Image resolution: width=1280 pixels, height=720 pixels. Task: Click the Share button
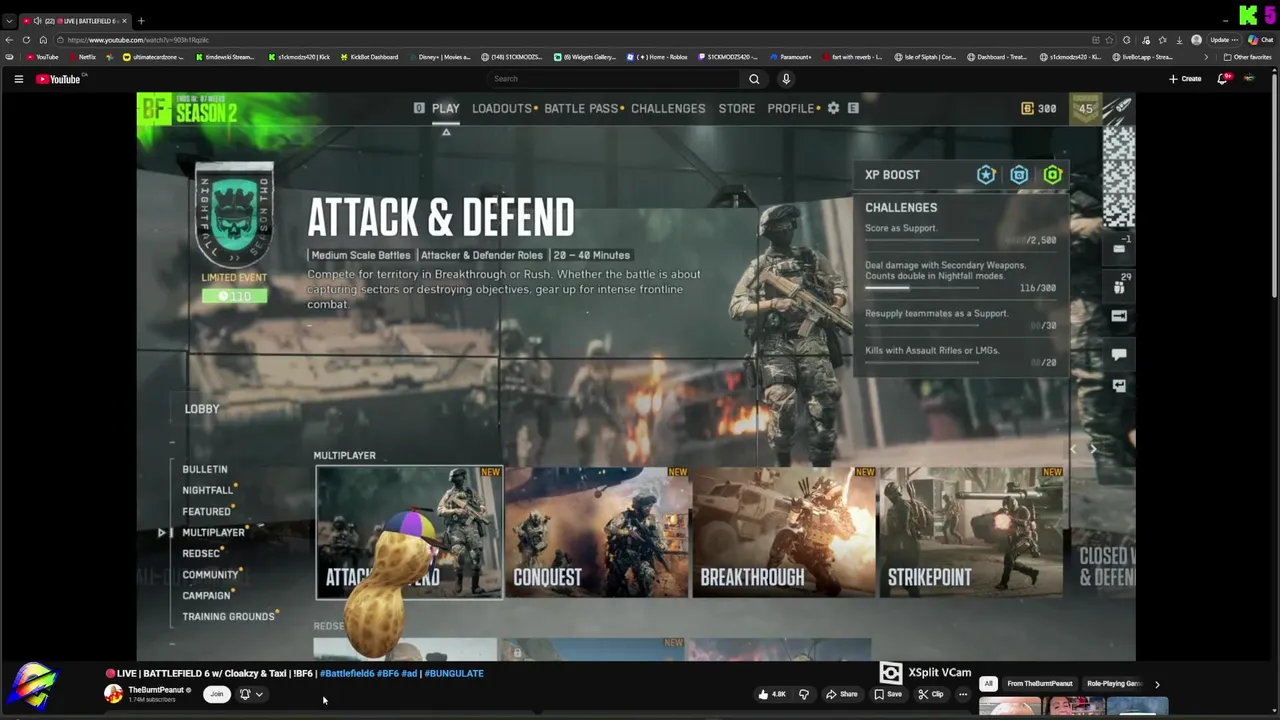point(841,694)
